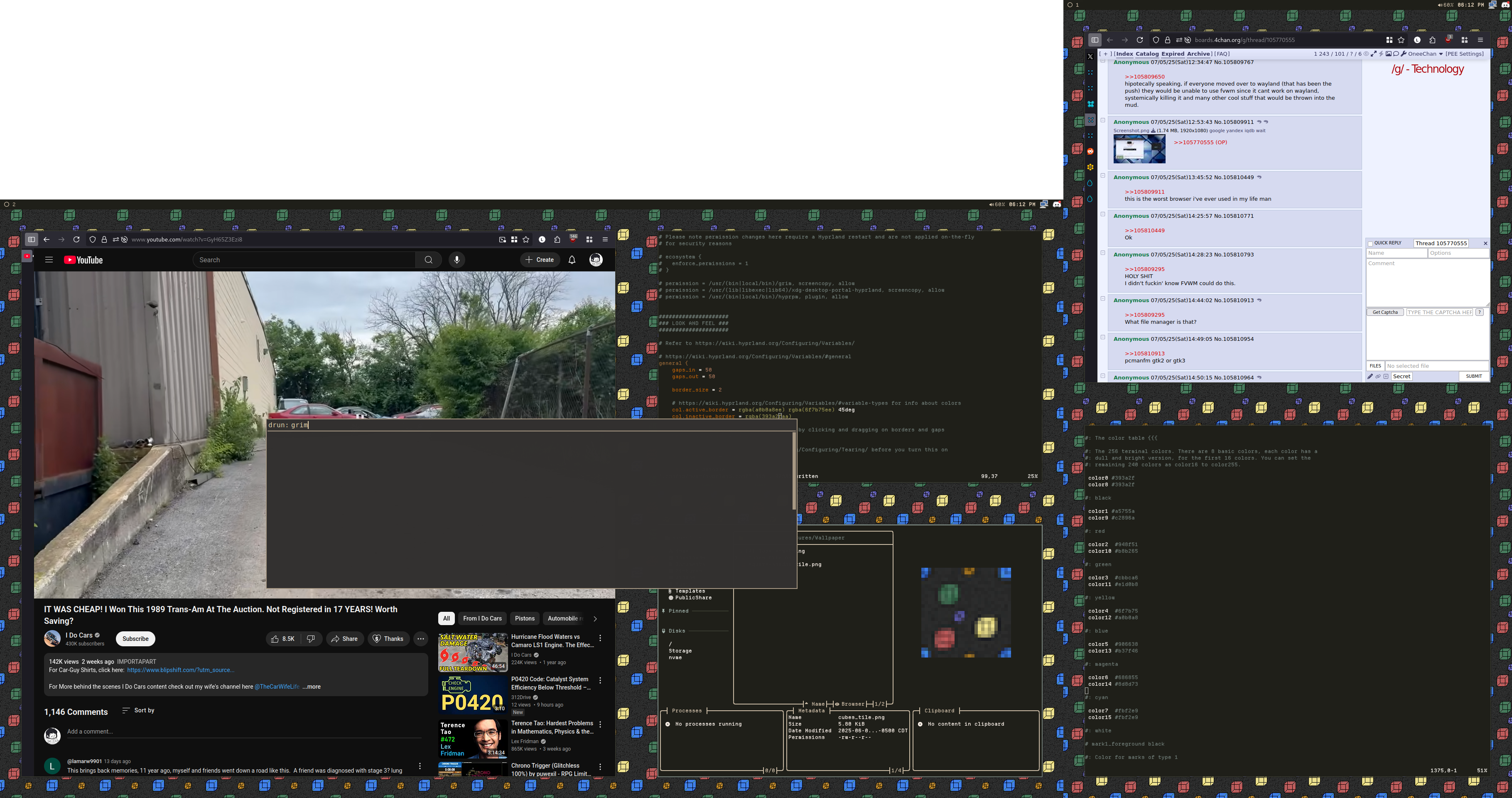
Task: Reload the 4chan browser page
Action: 1139,40
